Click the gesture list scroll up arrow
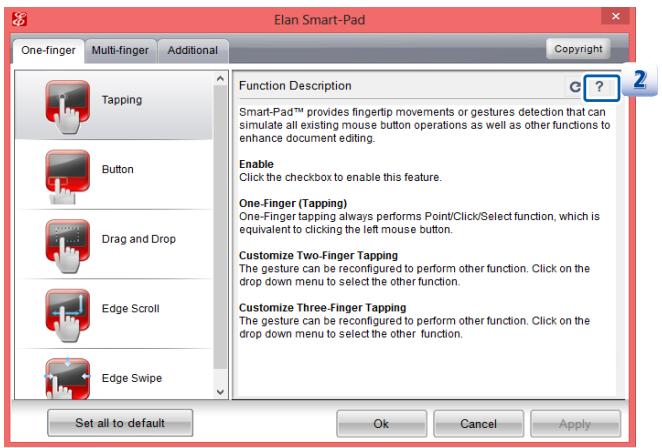Viewport: 662px width, 448px height. pos(220,79)
